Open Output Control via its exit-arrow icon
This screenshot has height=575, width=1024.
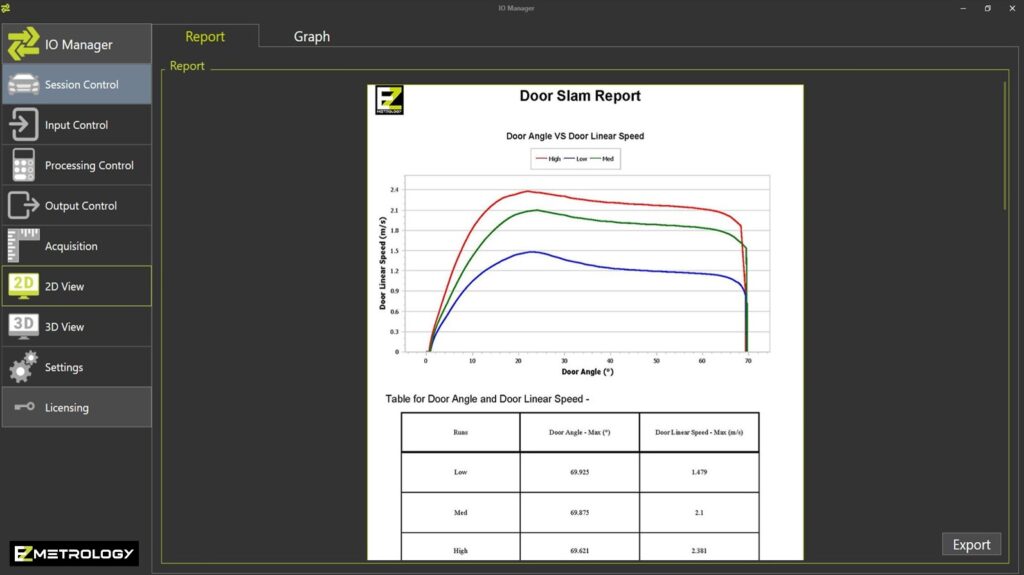(24, 206)
